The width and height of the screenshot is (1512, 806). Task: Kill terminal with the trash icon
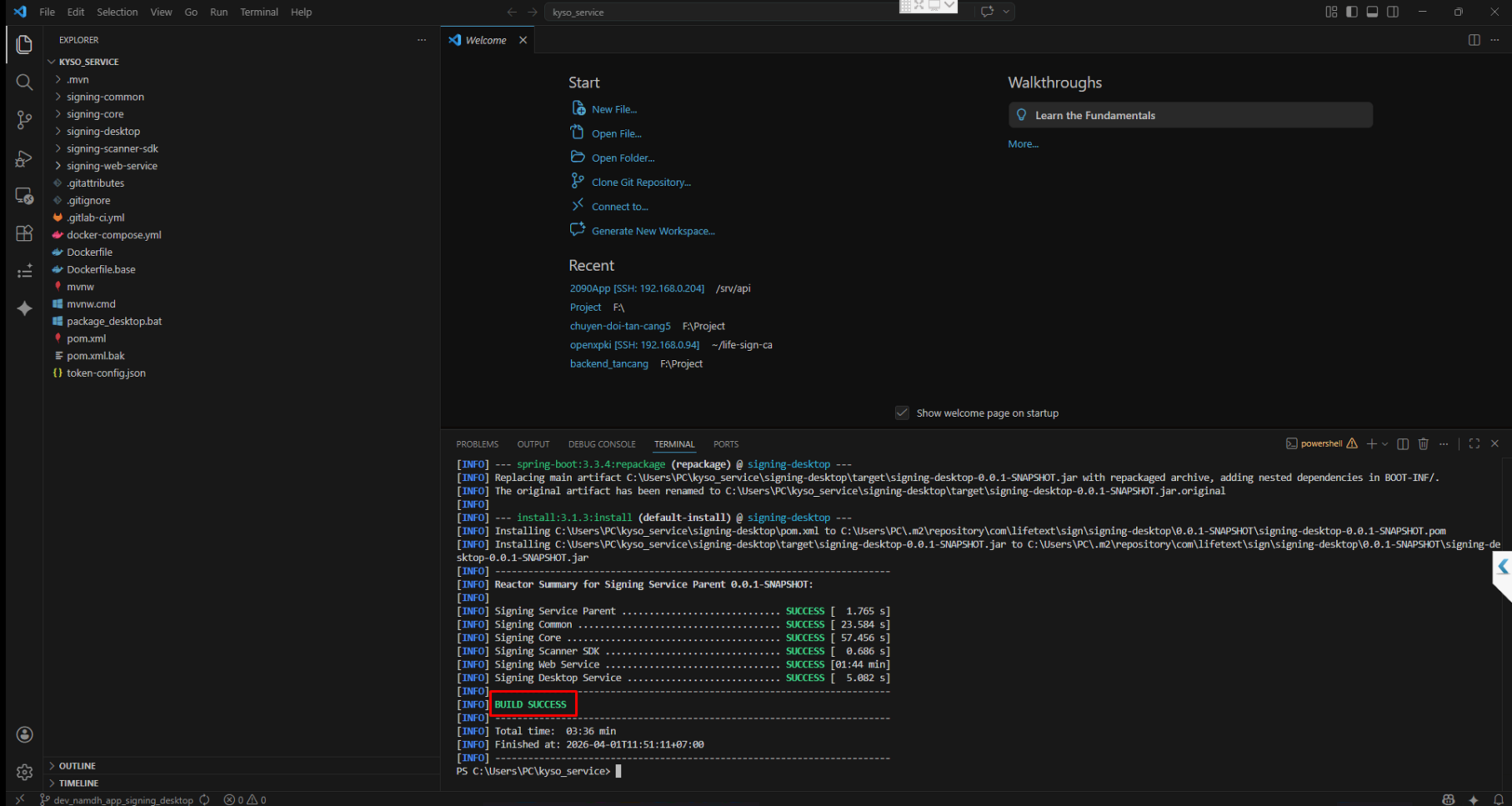click(x=1423, y=444)
